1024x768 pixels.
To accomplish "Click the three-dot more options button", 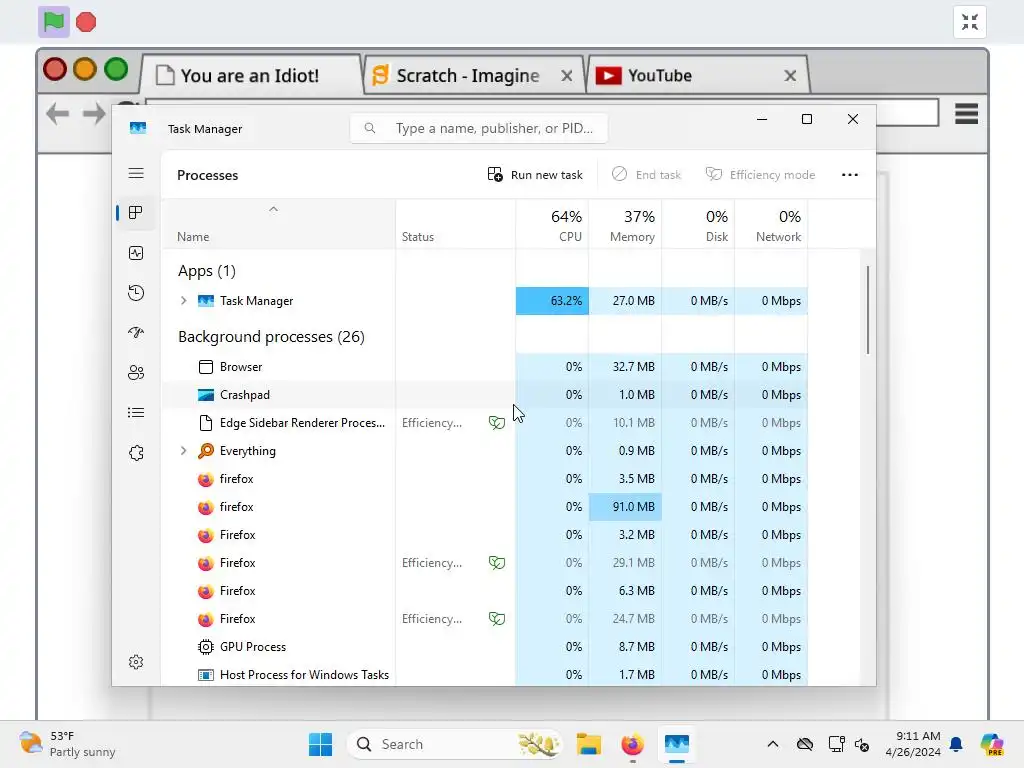I will [x=850, y=175].
